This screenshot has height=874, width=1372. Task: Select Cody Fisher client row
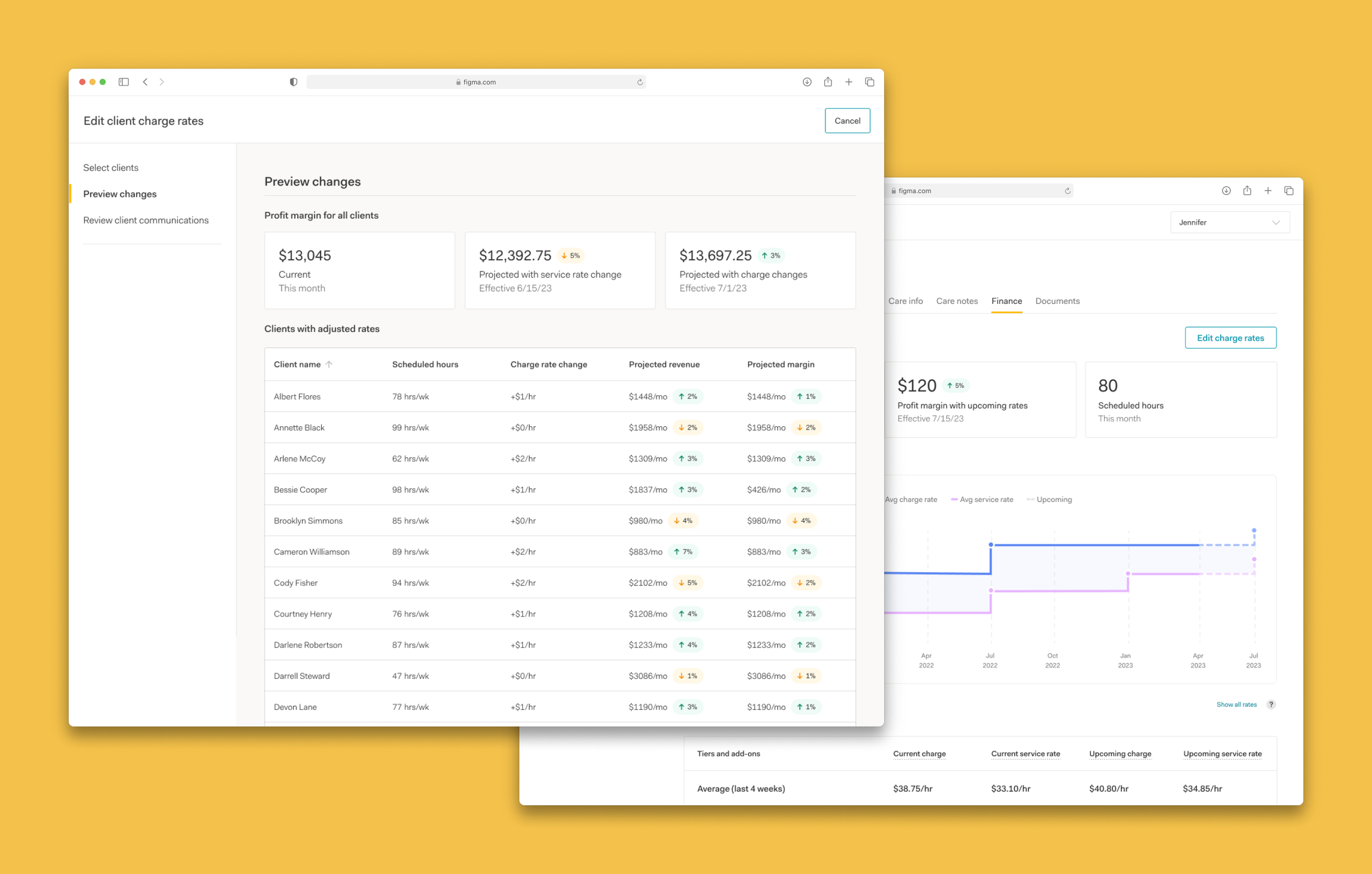coord(560,583)
